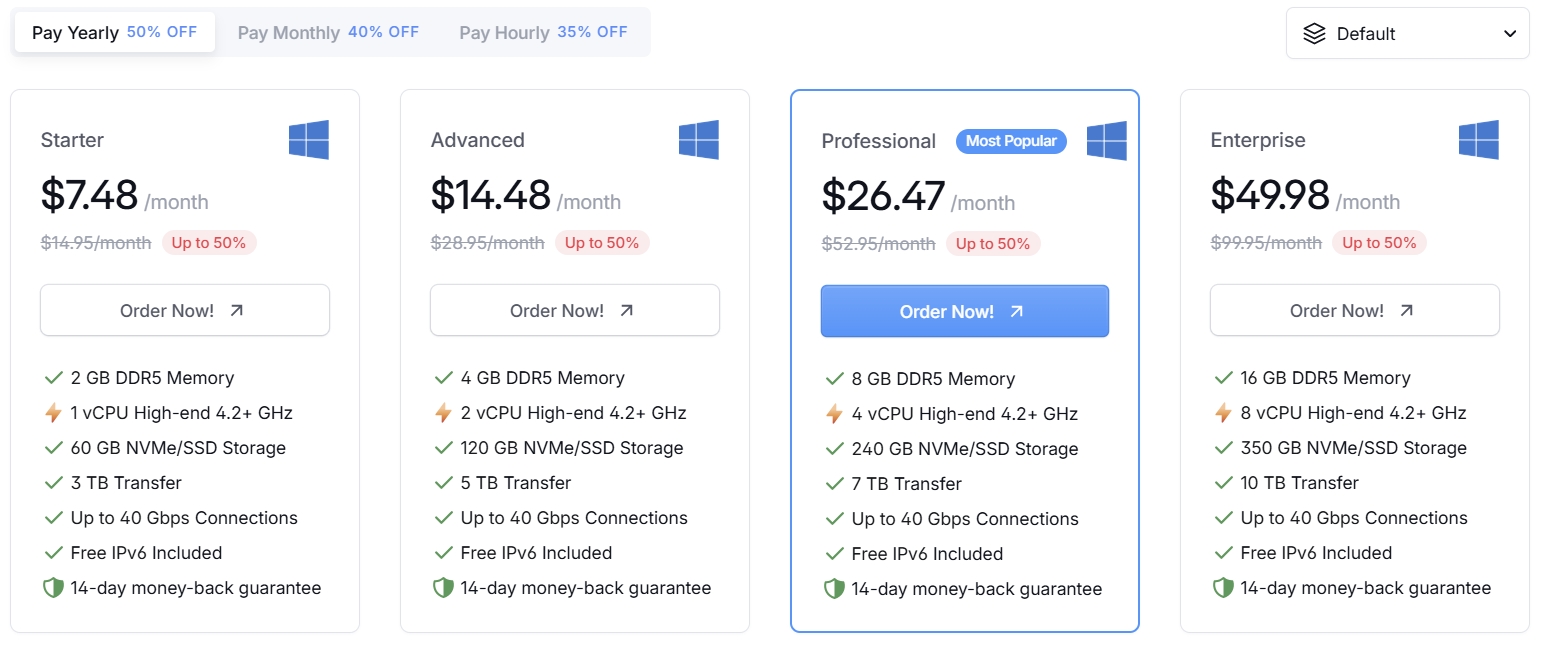Screen dimensions: 1548x646
Task: Click the Windows logo on Professional plan
Action: coord(1107,141)
